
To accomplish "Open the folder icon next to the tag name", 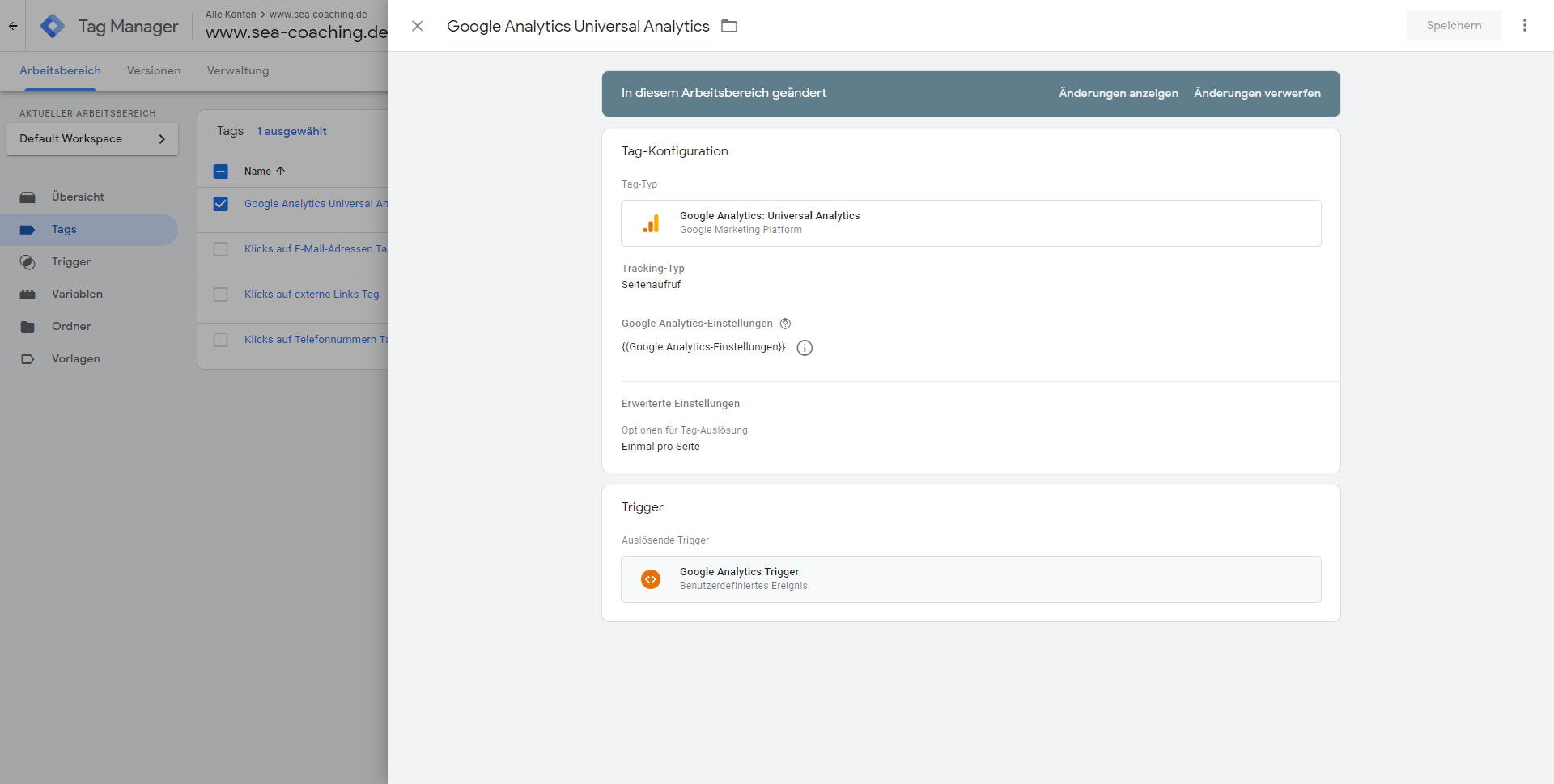I will coord(729,26).
